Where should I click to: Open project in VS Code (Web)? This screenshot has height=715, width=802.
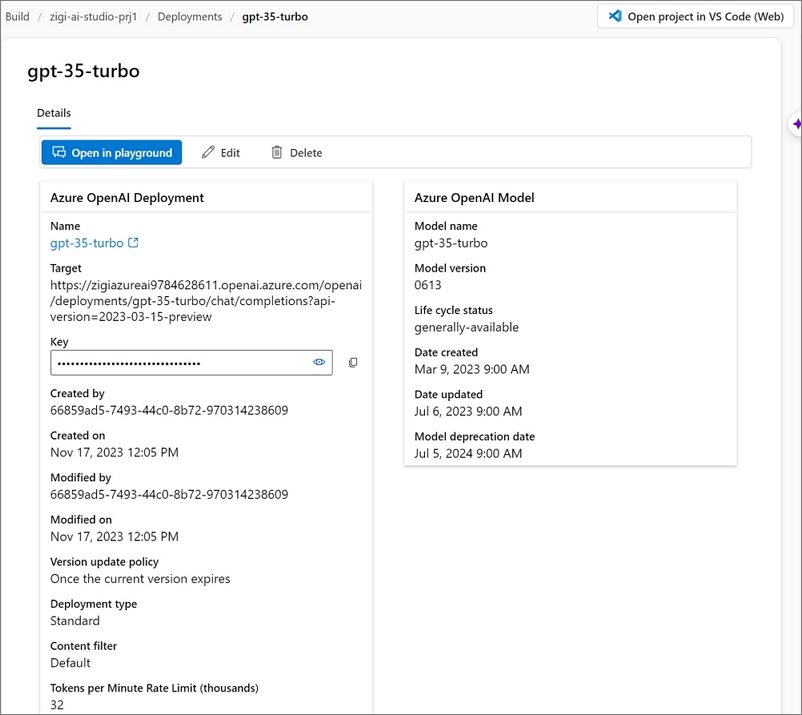(696, 16)
